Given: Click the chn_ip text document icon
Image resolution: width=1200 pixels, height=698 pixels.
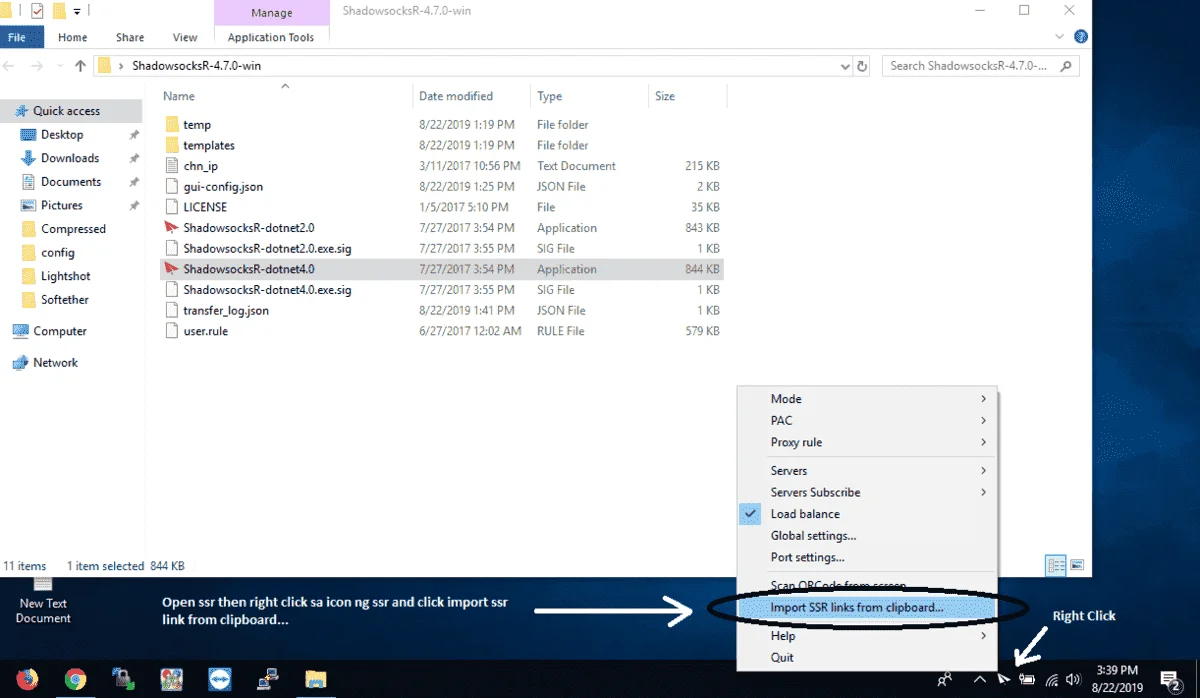Looking at the screenshot, I should pyautogui.click(x=171, y=166).
